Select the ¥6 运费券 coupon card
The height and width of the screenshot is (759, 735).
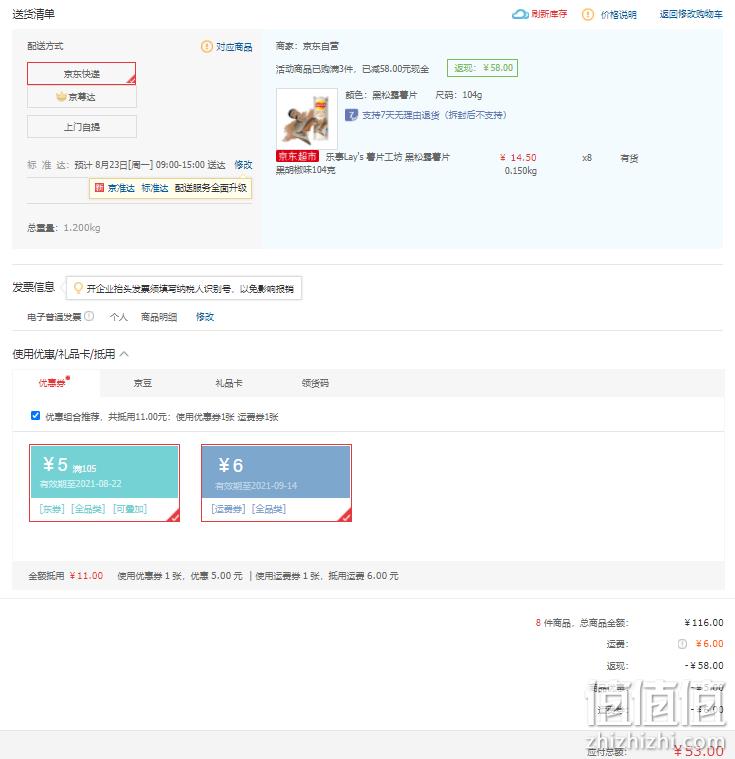276,483
